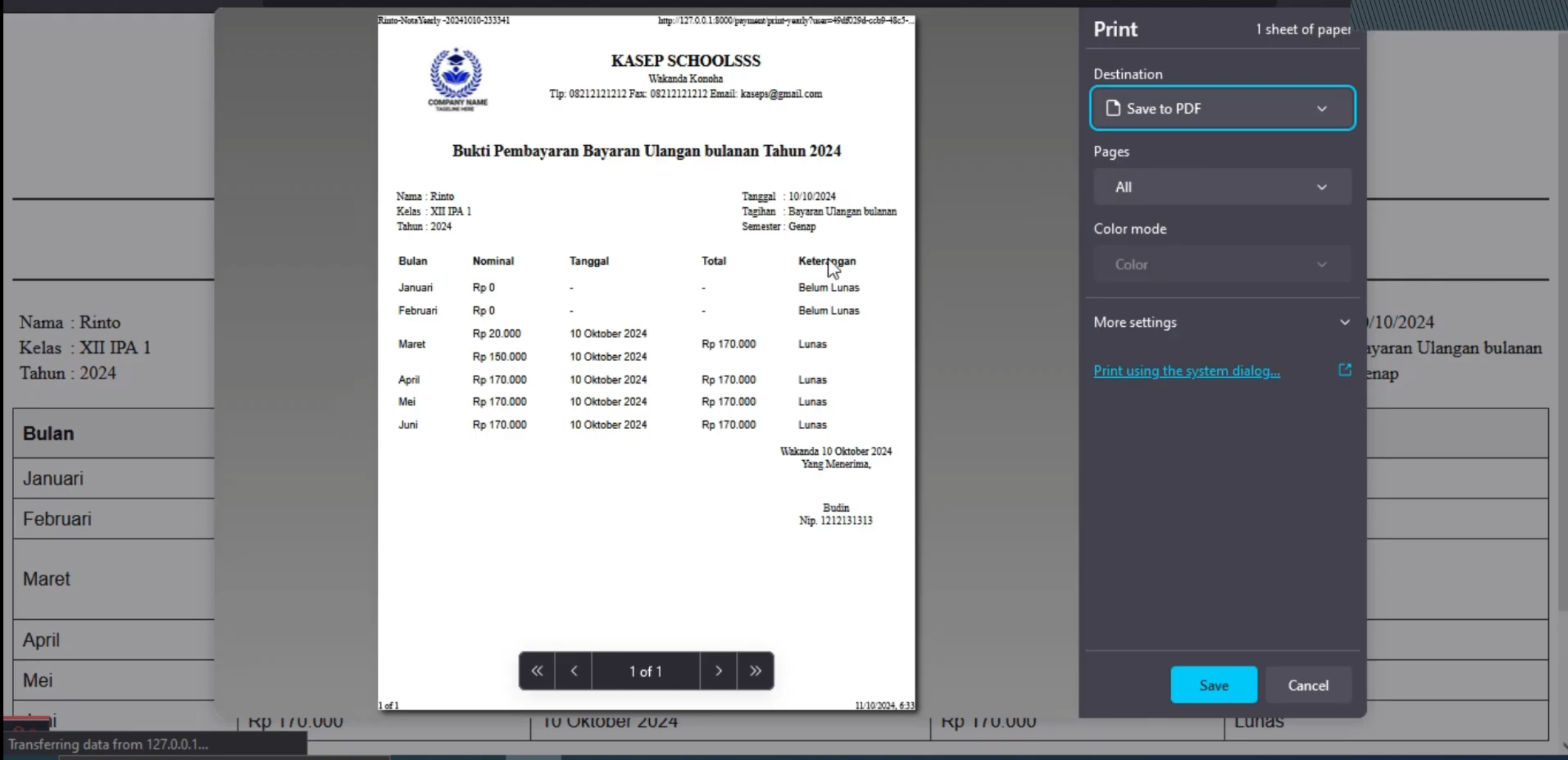Click Wakanda 10 Oktober 2024 text
The height and width of the screenshot is (760, 1568).
835,451
